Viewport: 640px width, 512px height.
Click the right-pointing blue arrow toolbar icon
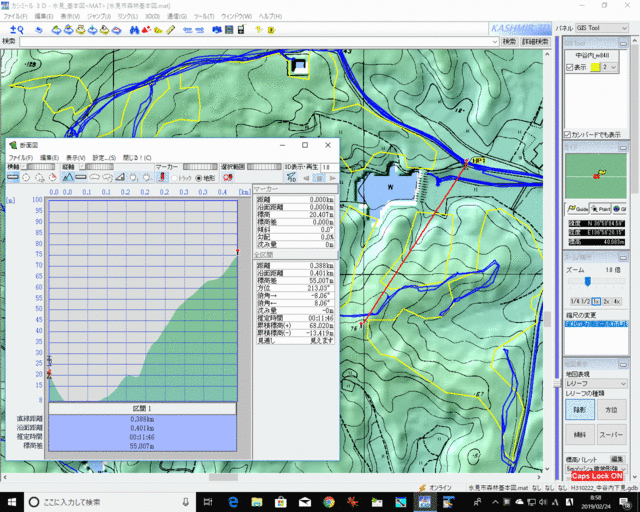pos(200,30)
